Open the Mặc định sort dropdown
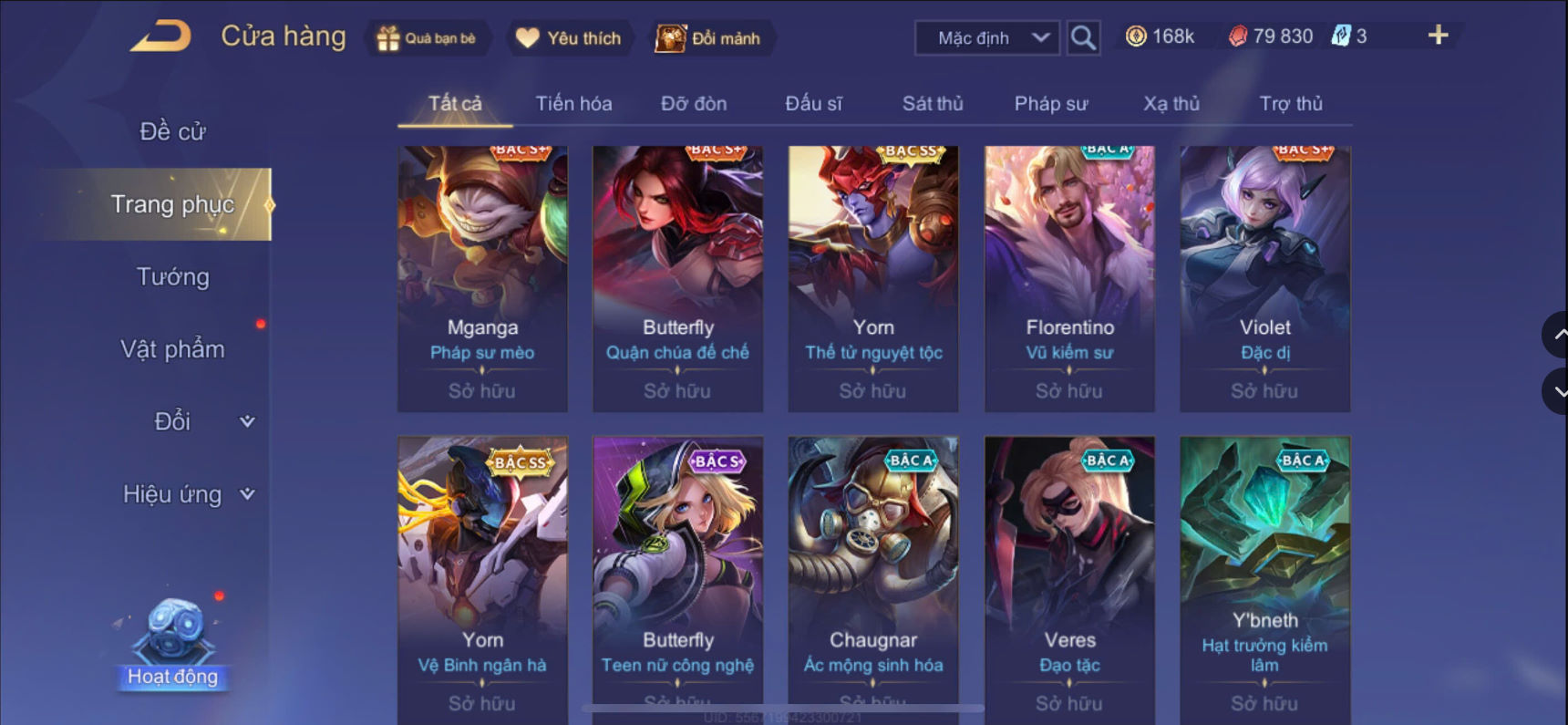This screenshot has height=725, width=1568. pos(987,38)
